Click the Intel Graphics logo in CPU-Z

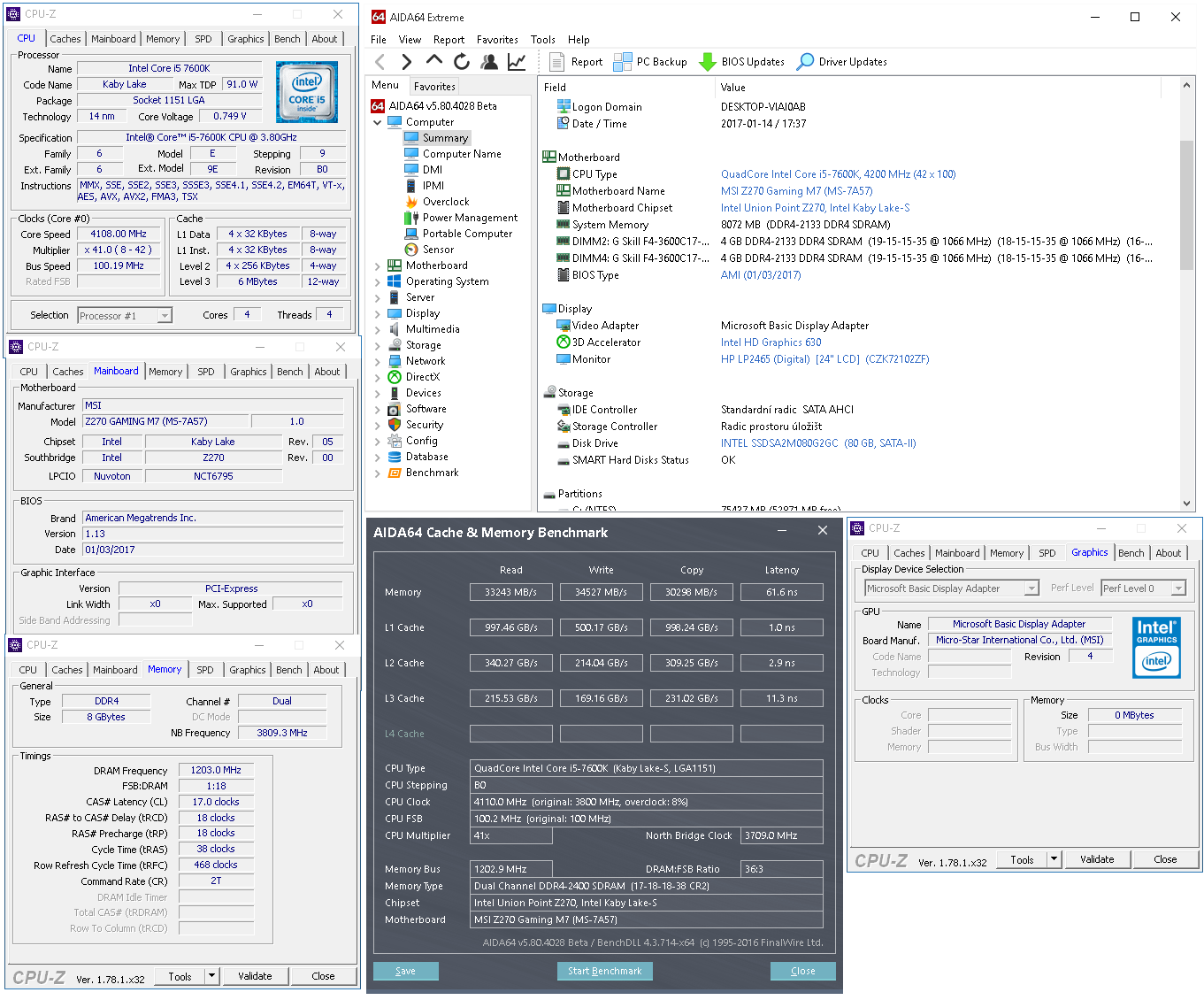point(1156,648)
